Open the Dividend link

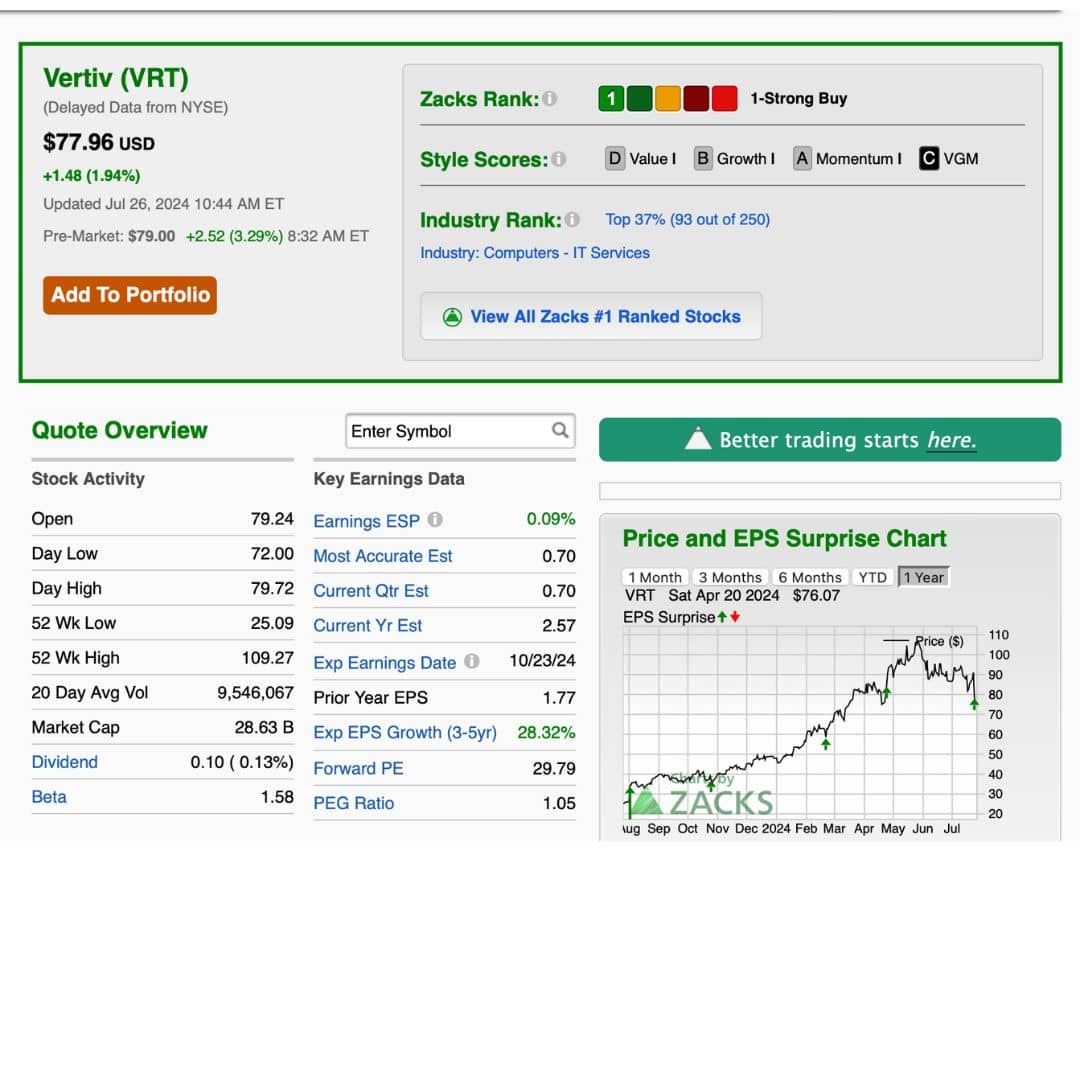[65, 762]
